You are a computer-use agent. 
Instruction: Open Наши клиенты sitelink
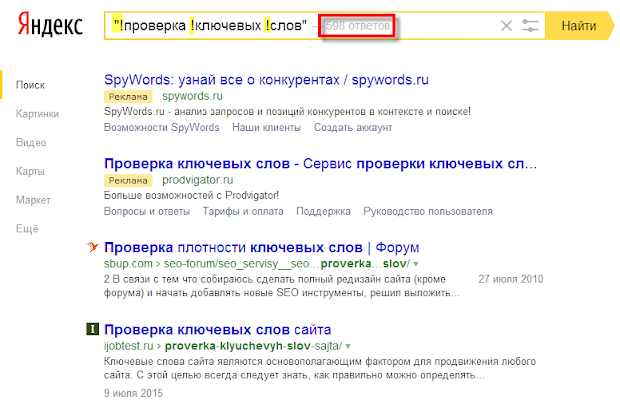(x=267, y=127)
